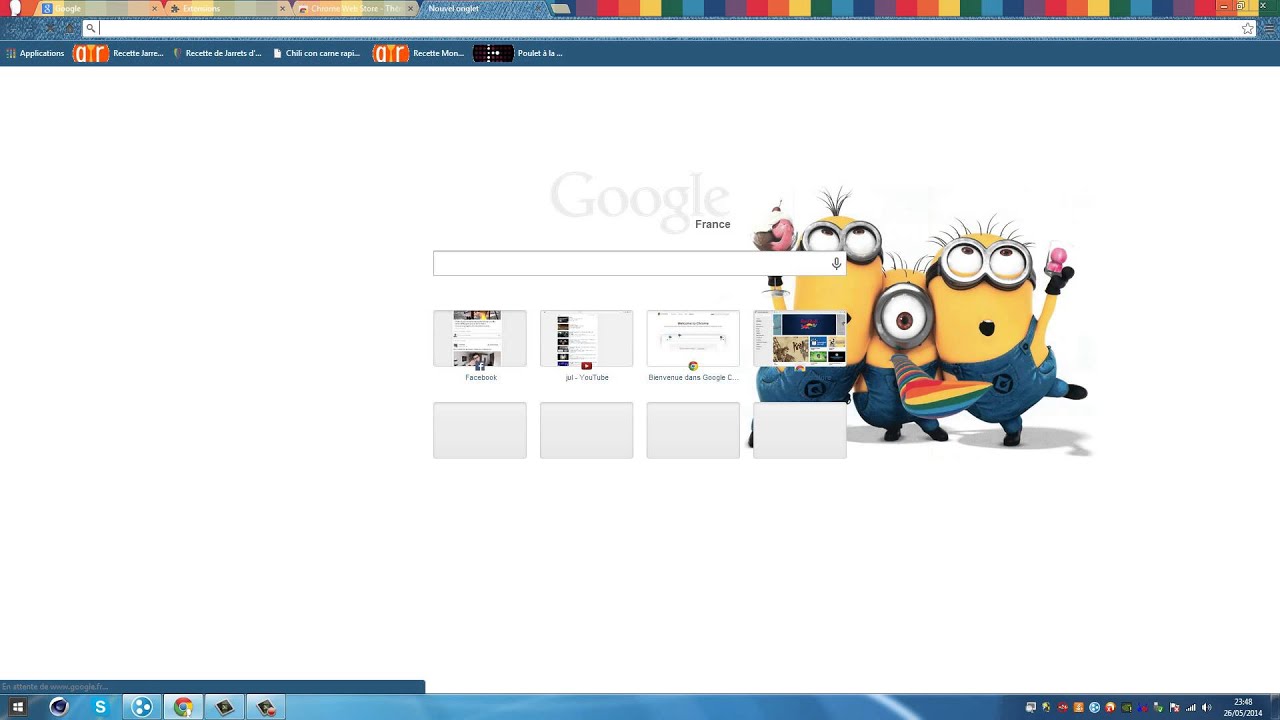Open the volume control in system tray
This screenshot has height=720, width=1280.
pyautogui.click(x=1206, y=708)
